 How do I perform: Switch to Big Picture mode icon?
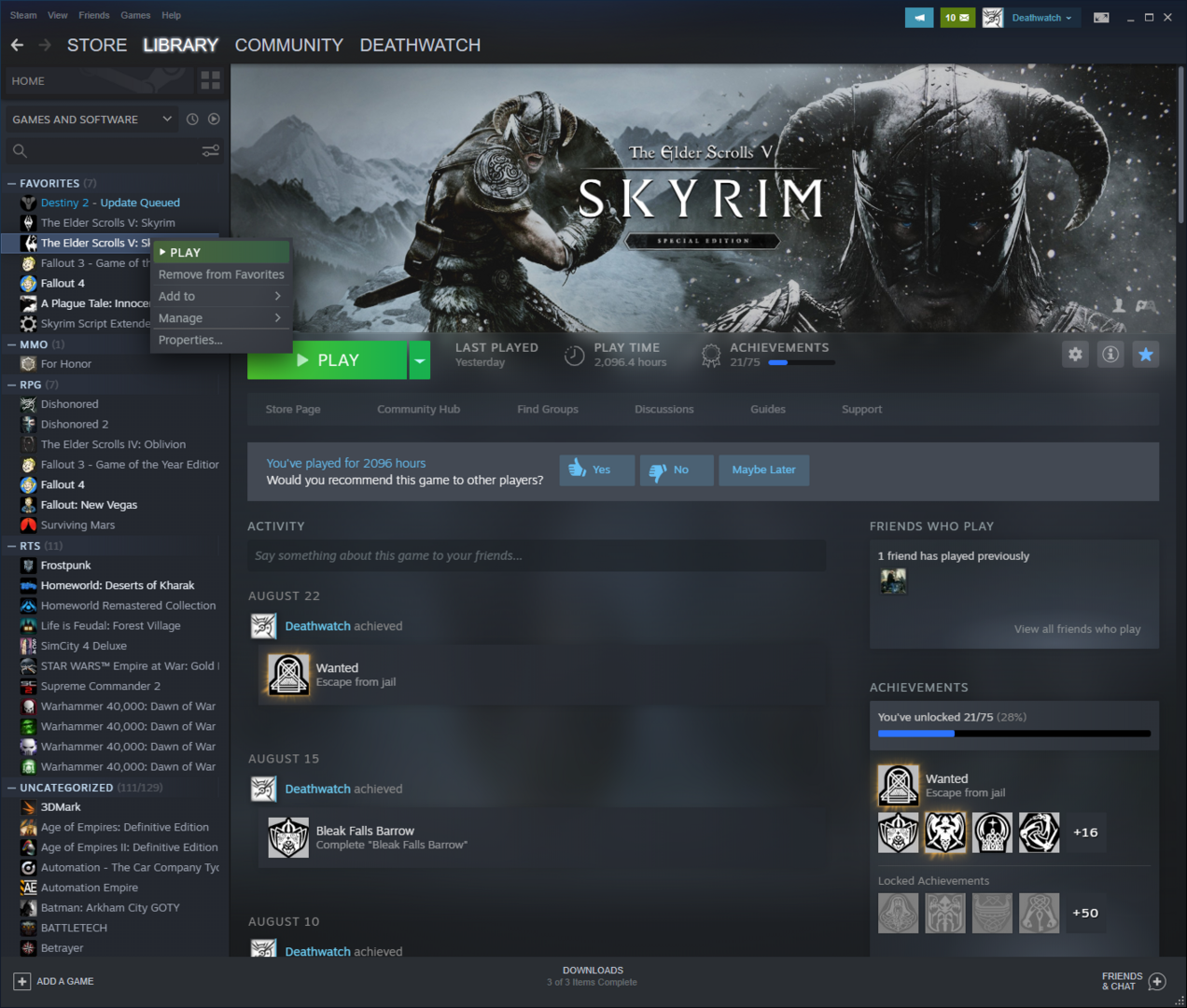[x=1101, y=18]
